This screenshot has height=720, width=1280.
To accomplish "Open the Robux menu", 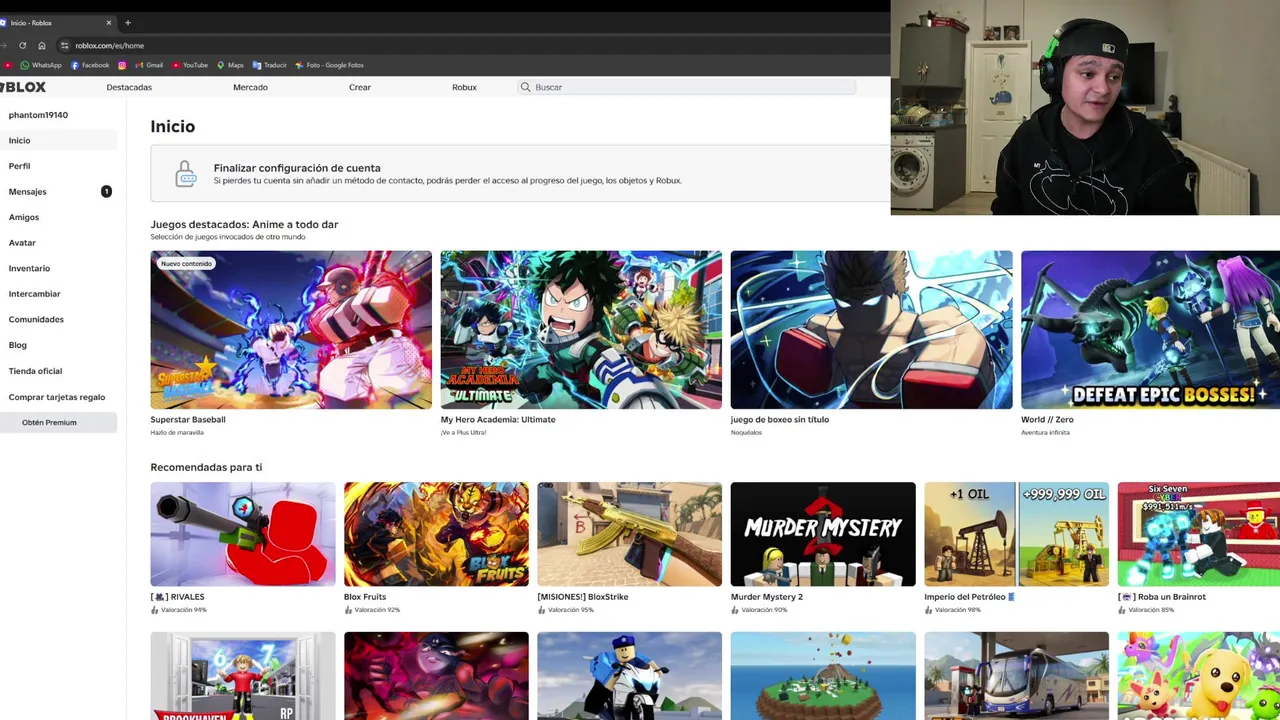I will point(464,87).
